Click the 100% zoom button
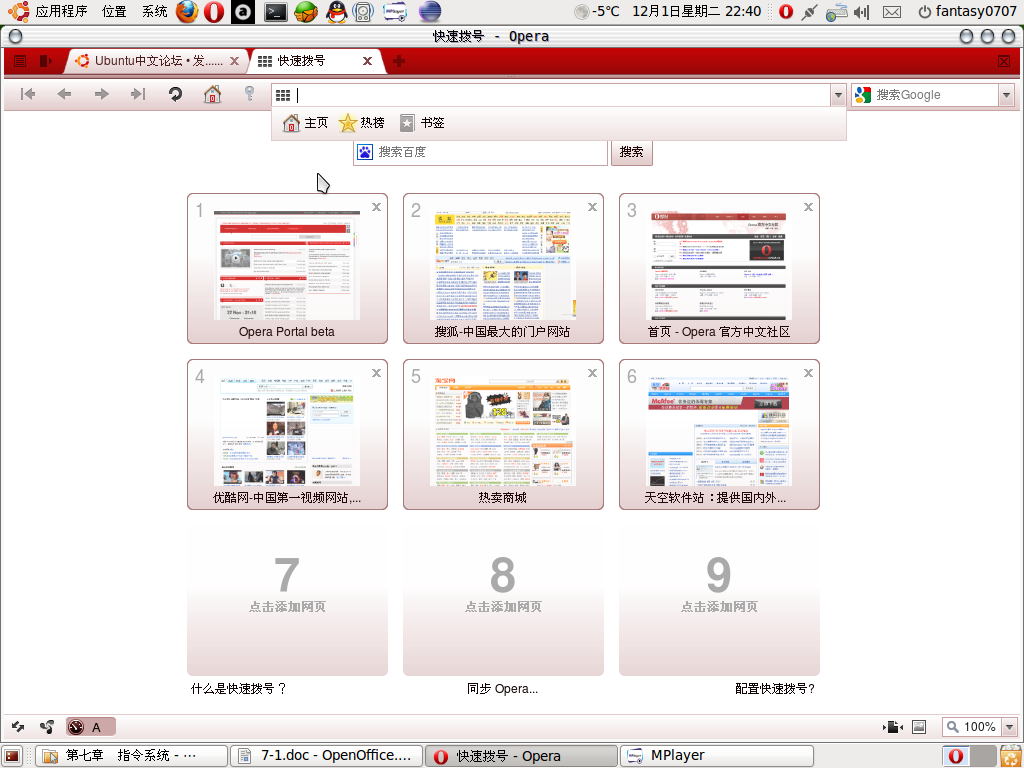The width and height of the screenshot is (1024, 768). point(972,727)
